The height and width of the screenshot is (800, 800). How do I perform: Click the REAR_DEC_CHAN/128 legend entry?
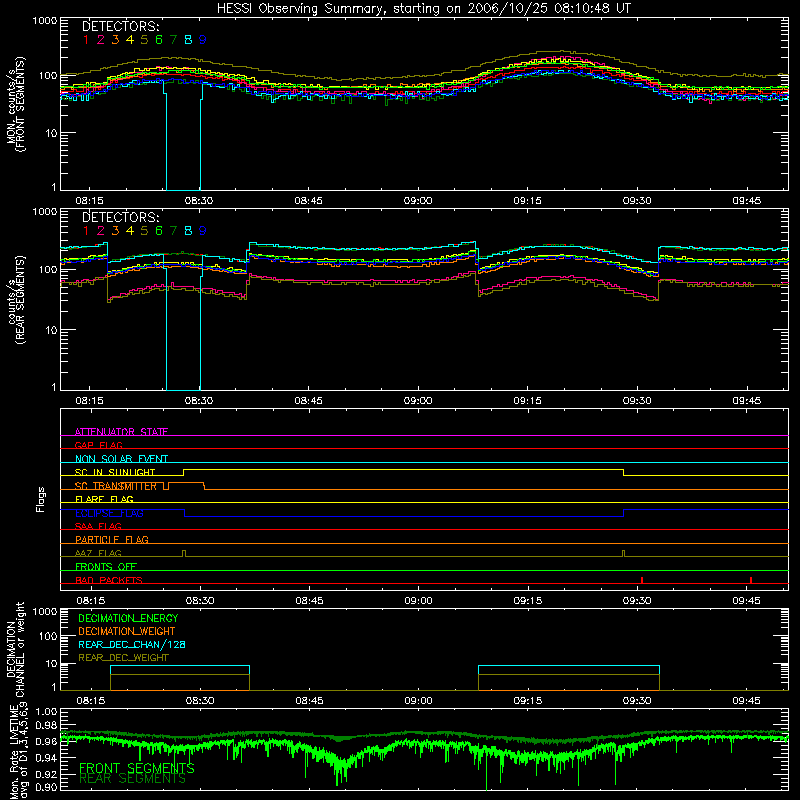132,645
